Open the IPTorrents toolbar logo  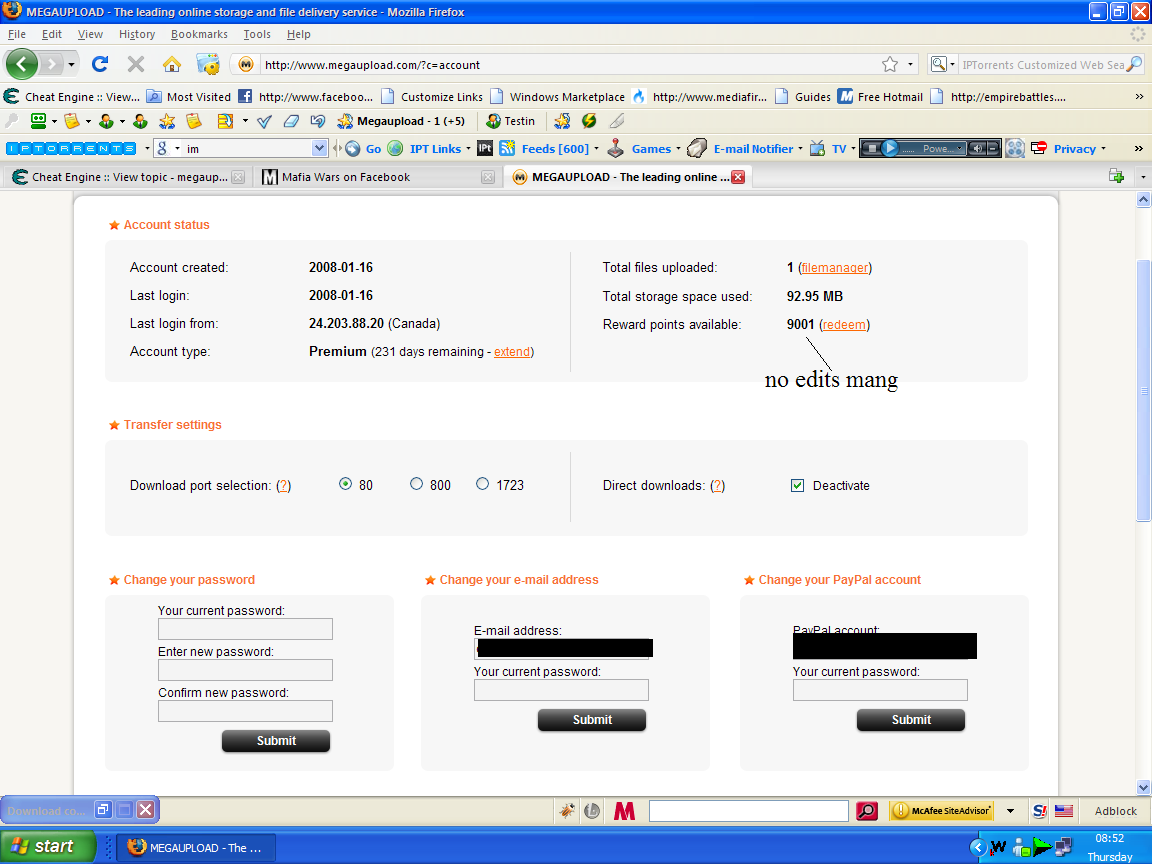point(71,148)
